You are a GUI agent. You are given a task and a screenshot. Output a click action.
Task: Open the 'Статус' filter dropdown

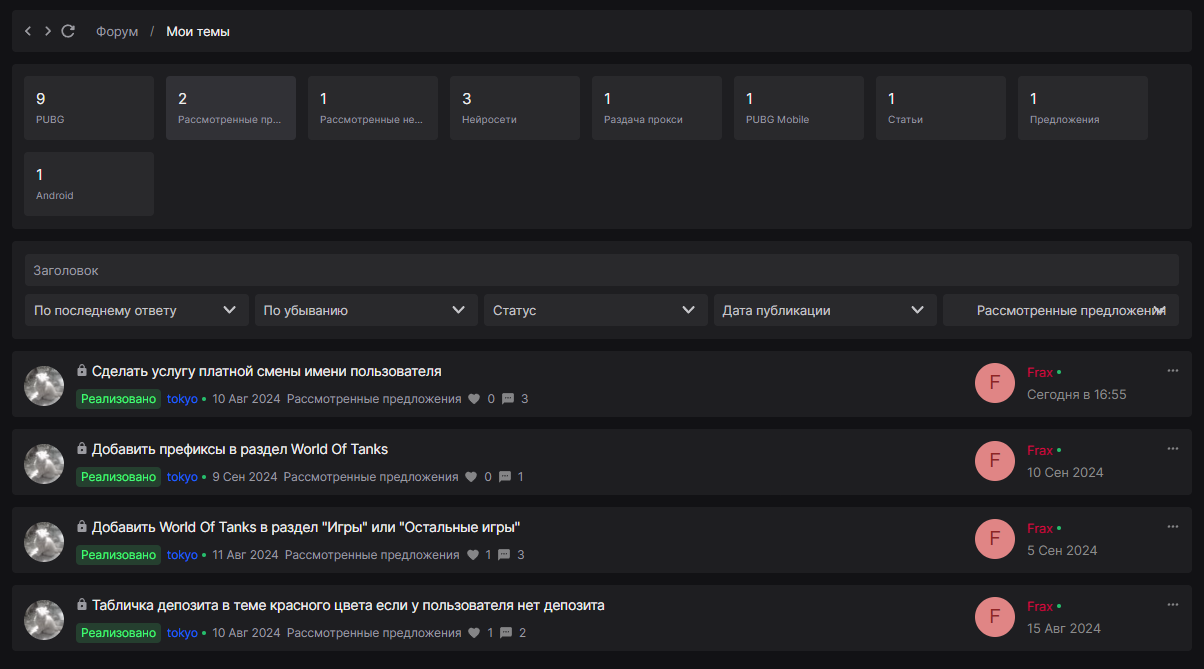coord(595,310)
